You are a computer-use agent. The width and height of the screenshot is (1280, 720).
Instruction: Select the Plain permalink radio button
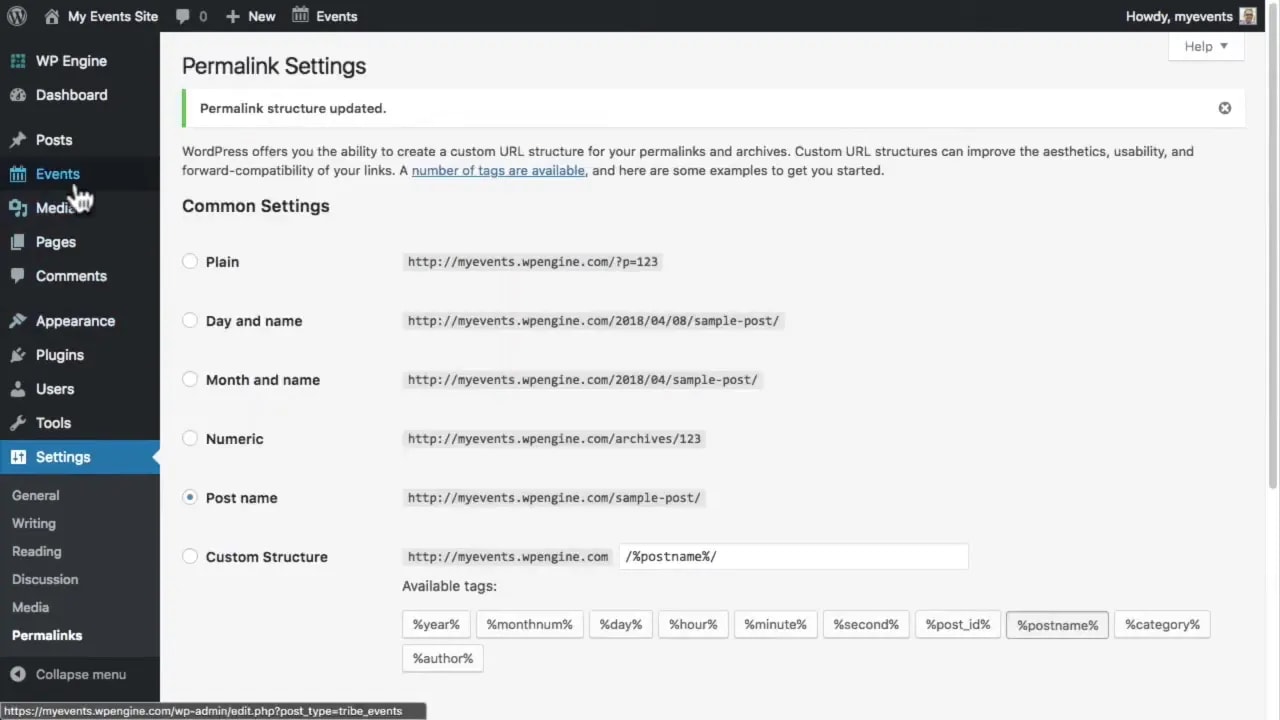click(x=190, y=261)
